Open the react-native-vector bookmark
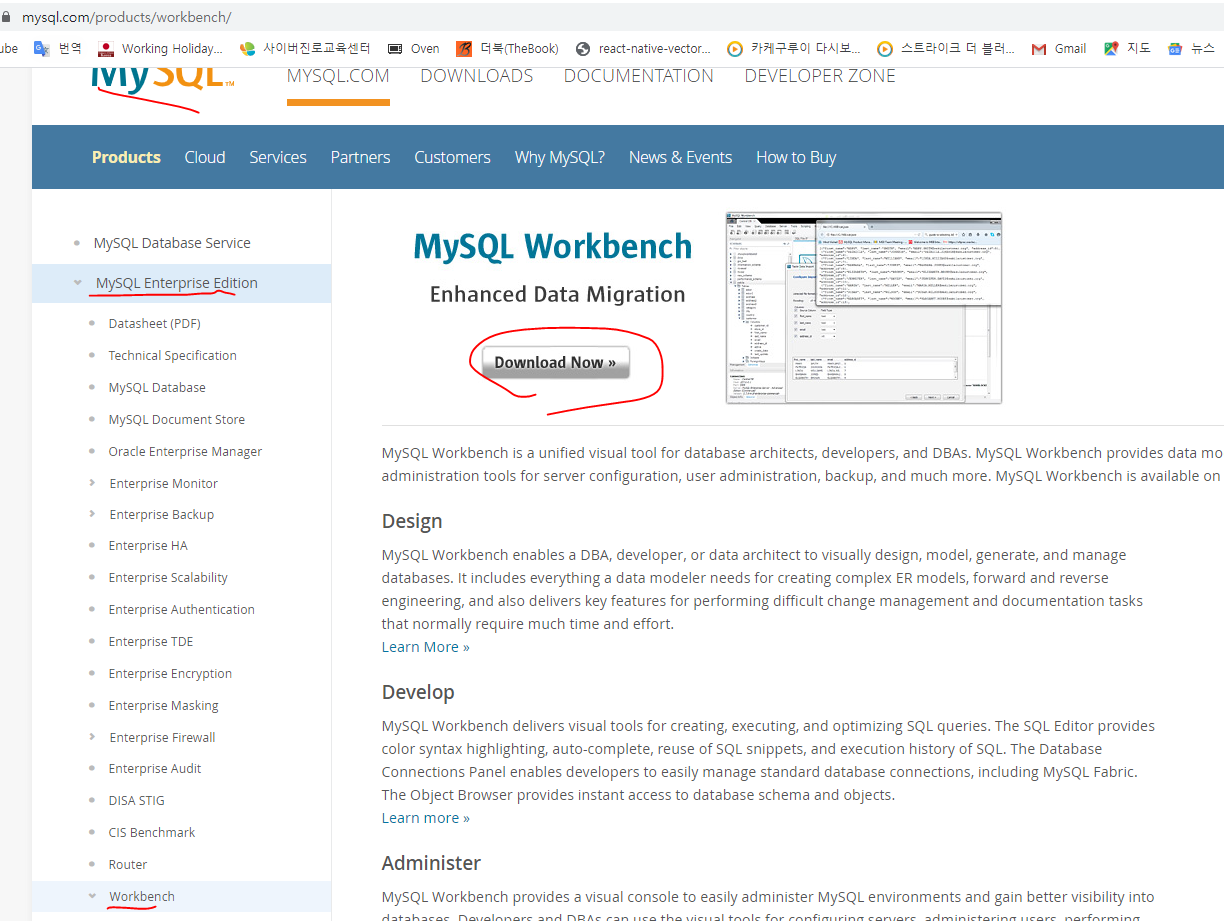1224x921 pixels. pyautogui.click(x=643, y=48)
